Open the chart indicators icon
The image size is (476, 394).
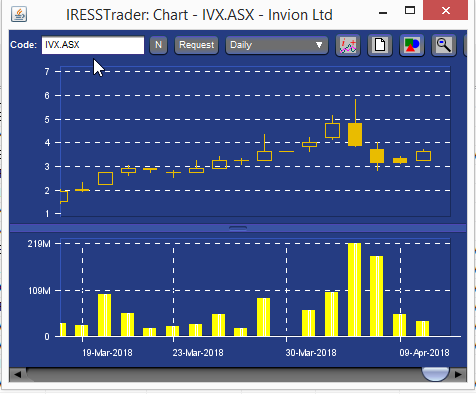(348, 45)
